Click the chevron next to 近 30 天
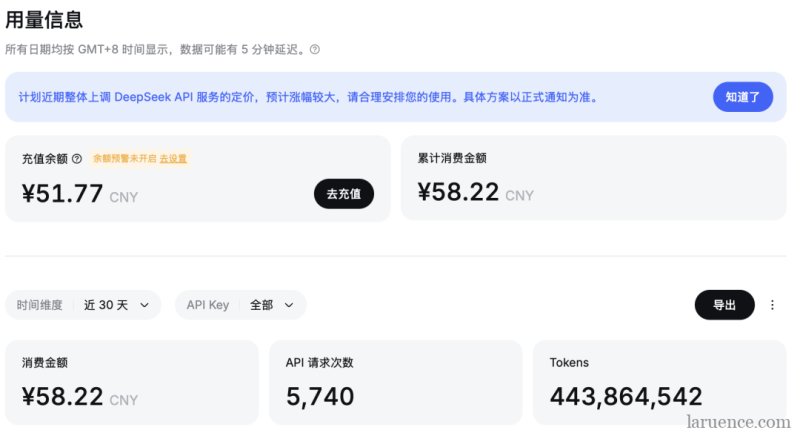The image size is (800, 436). coord(144,305)
